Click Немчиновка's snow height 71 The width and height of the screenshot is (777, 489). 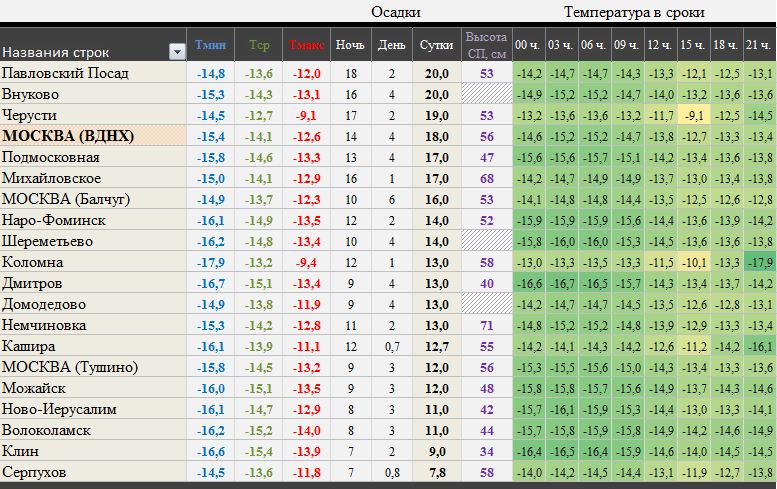[x=487, y=325]
